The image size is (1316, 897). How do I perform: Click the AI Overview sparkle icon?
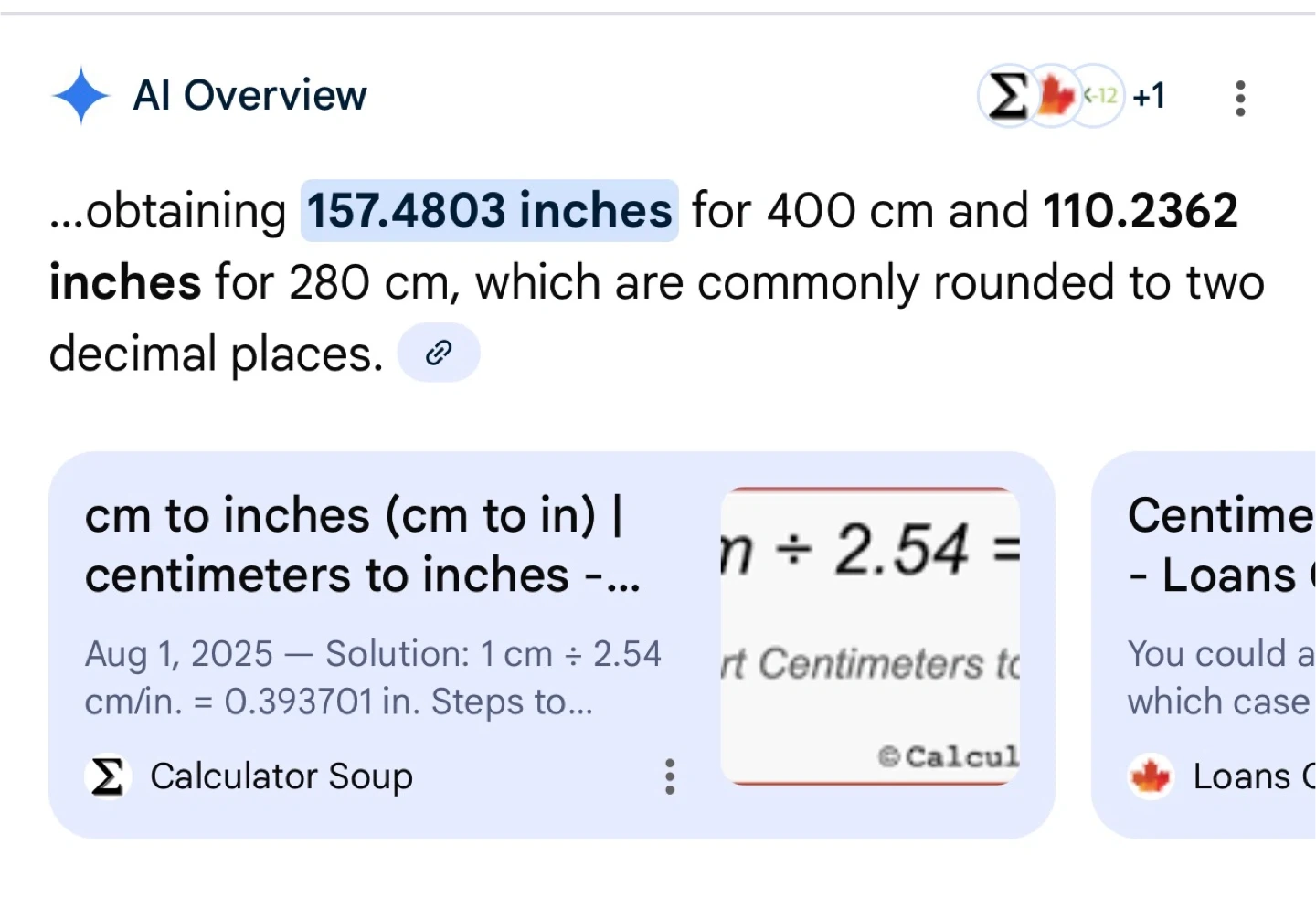(x=80, y=95)
